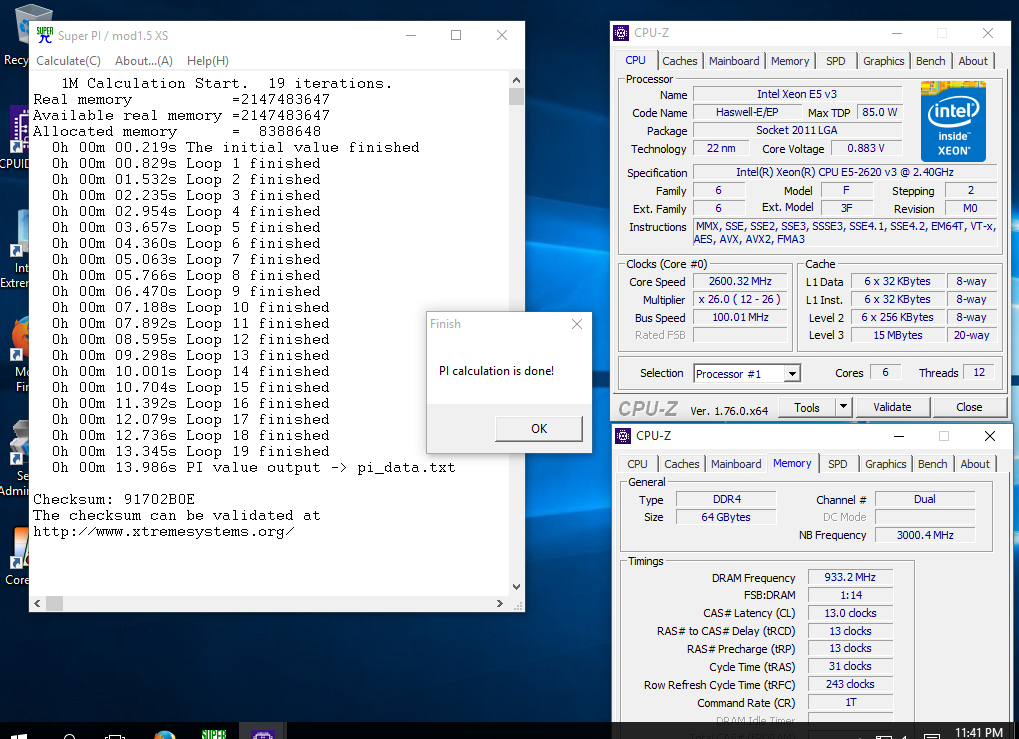Click the Checksum: 91702B0E line
Viewport: 1019px width, 739px height.
pyautogui.click(x=114, y=499)
